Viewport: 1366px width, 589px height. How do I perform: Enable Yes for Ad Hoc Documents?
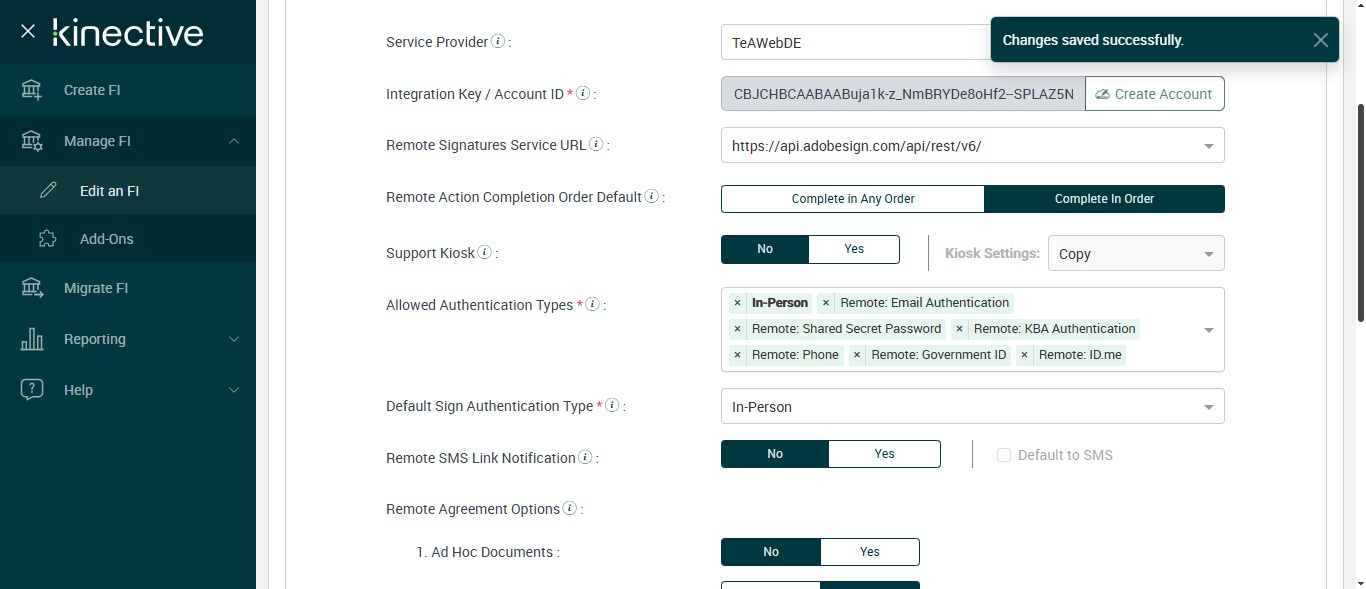869,552
